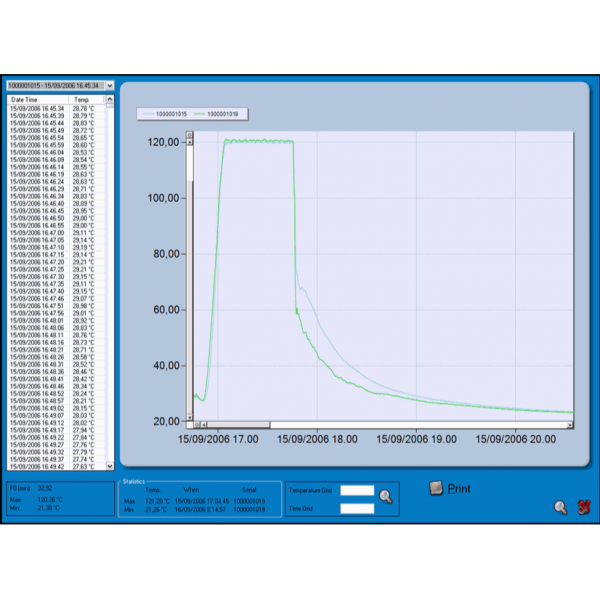Click the Temp. column header
The width and height of the screenshot is (600, 600).
tap(82, 100)
